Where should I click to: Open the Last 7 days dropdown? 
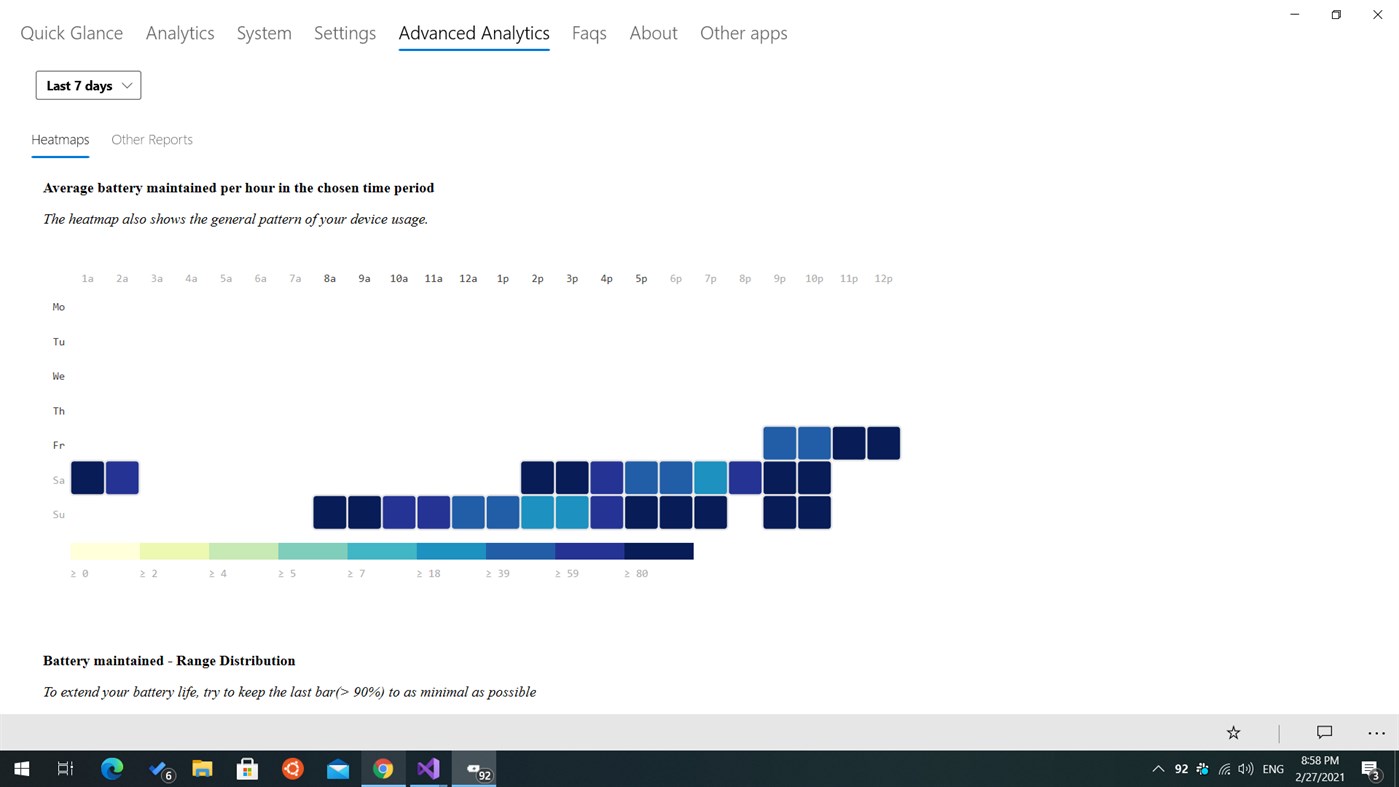tap(88, 85)
